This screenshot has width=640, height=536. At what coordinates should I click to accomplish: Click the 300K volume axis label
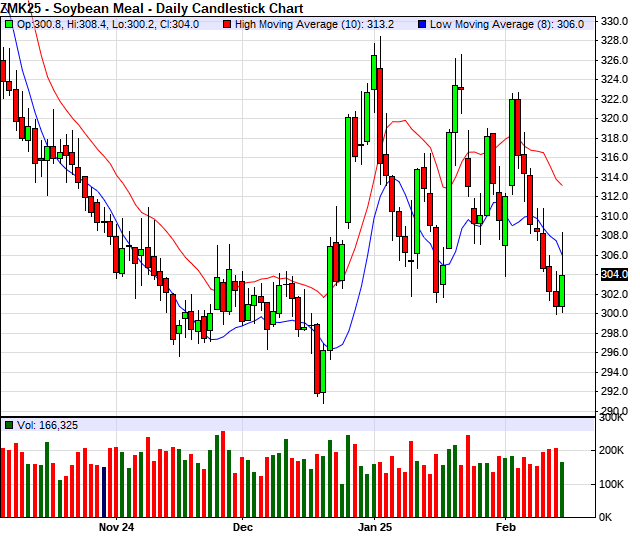[x=612, y=419]
